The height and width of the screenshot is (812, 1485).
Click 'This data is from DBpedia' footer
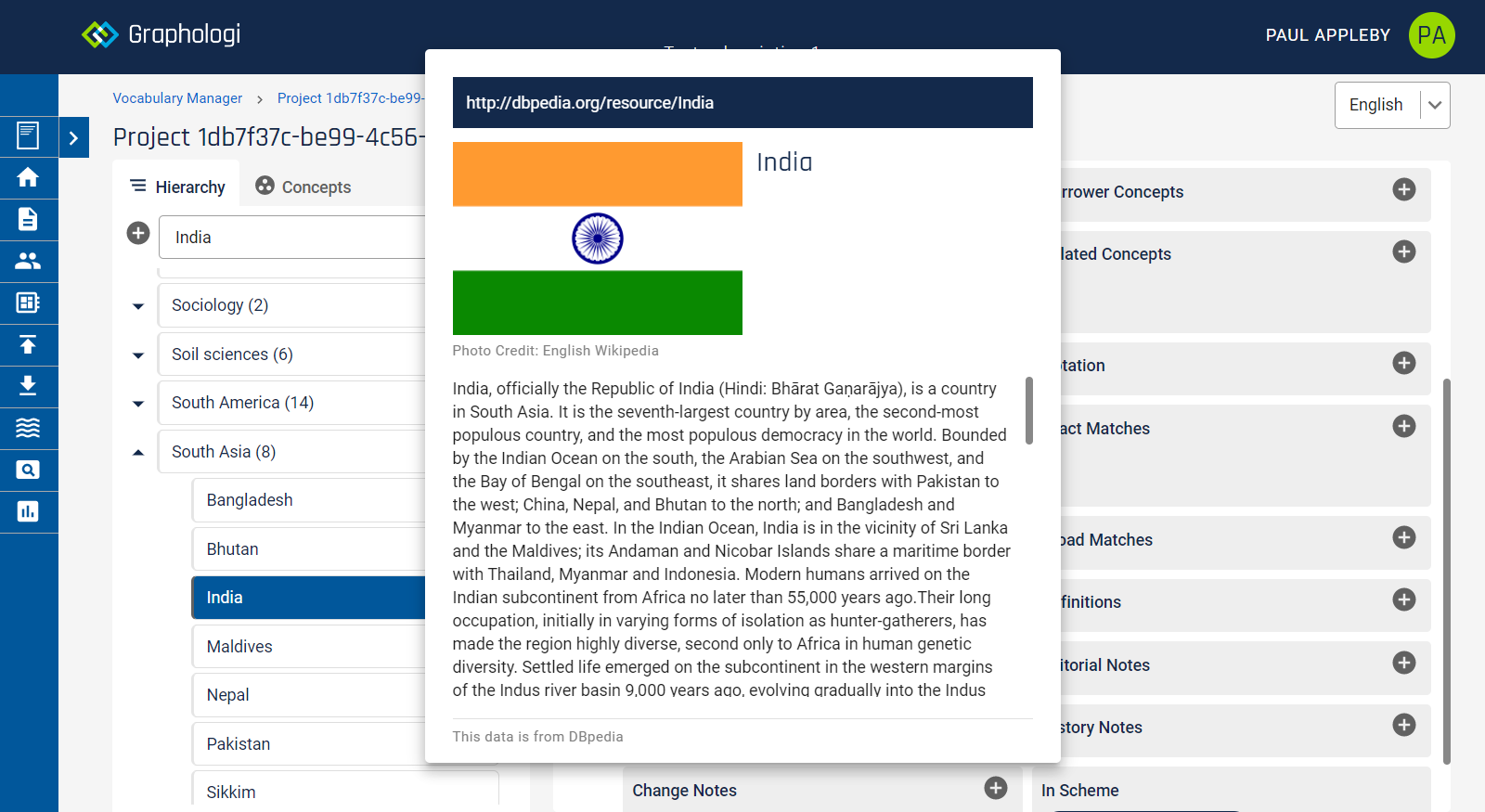(537, 737)
